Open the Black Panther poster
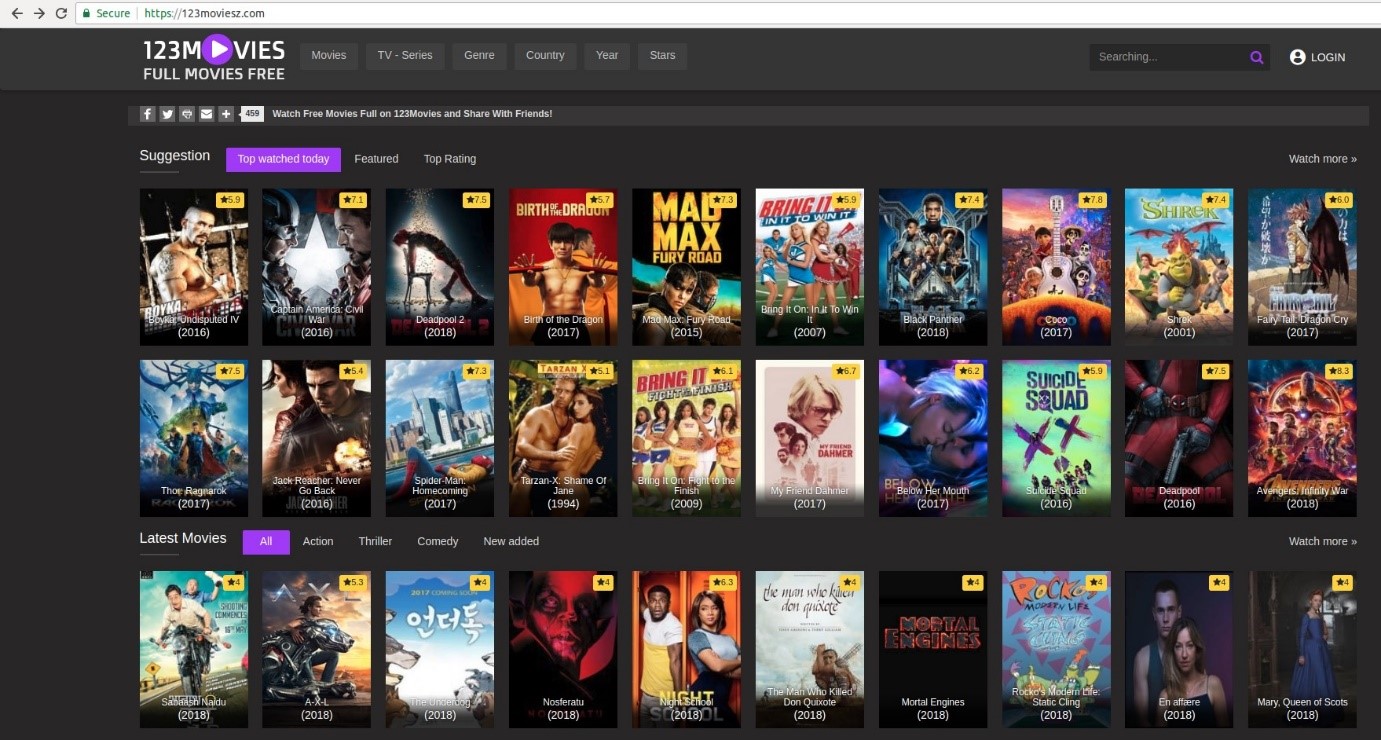The image size is (1381, 740). point(933,267)
